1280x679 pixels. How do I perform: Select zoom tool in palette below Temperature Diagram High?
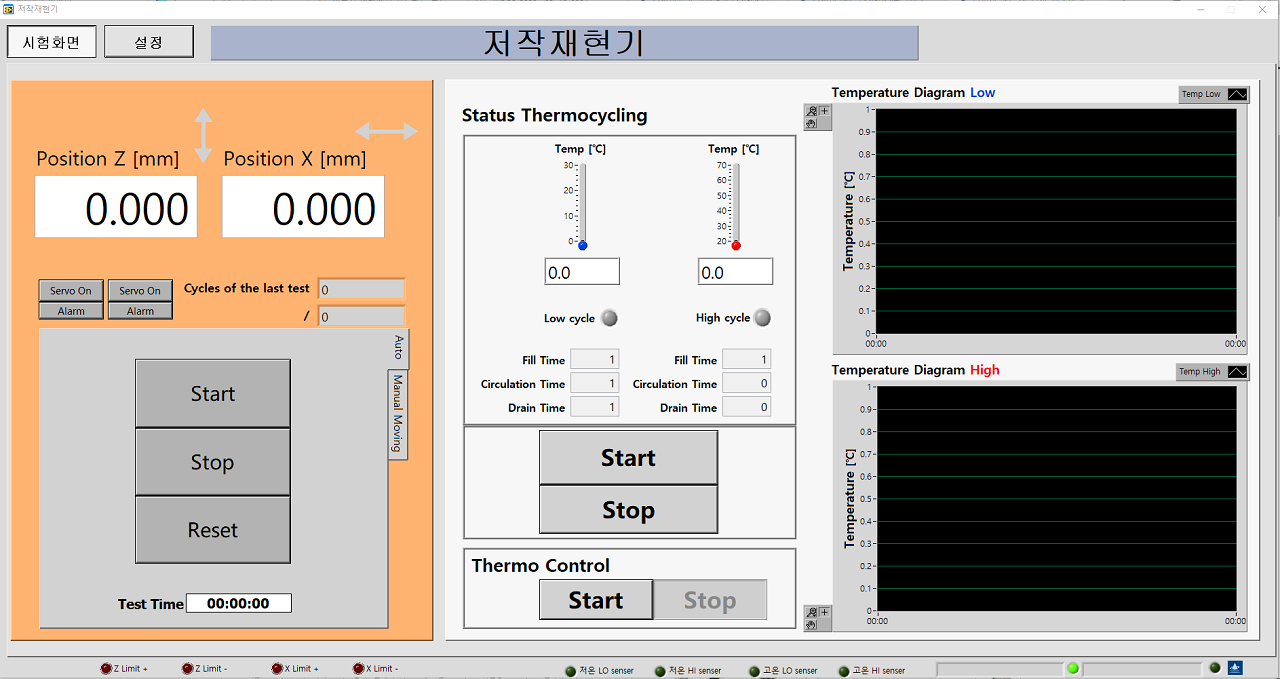pyautogui.click(x=811, y=612)
